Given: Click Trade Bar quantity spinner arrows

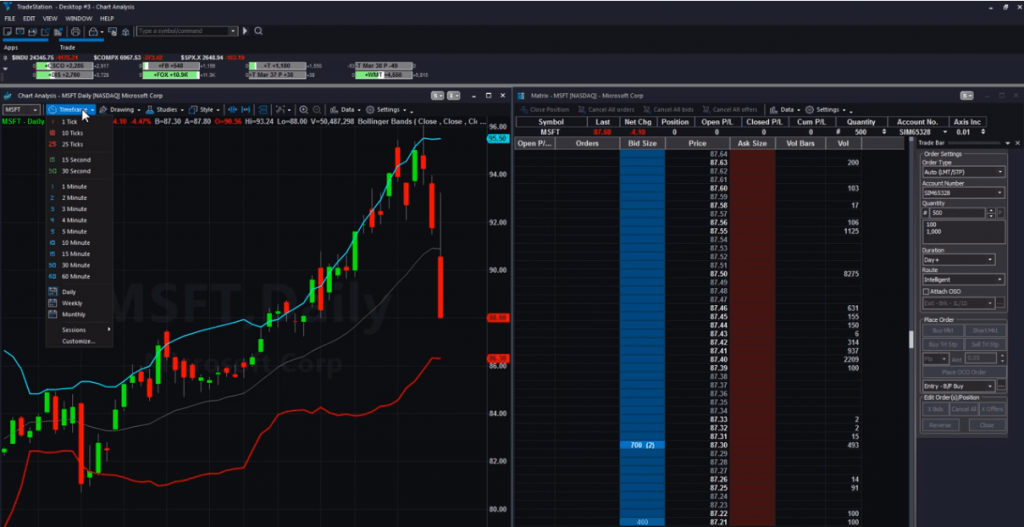Looking at the screenshot, I should click(x=991, y=213).
